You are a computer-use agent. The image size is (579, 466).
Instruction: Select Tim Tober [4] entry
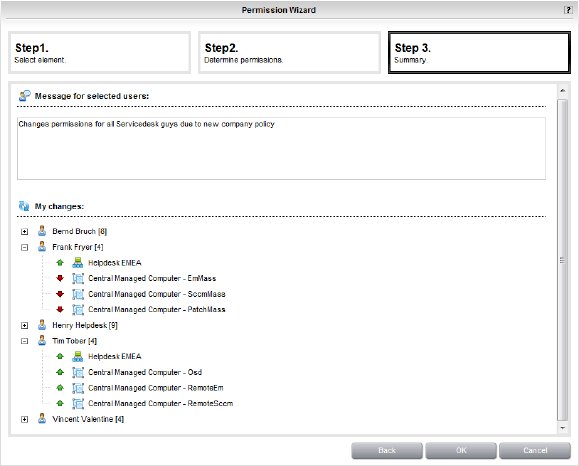tap(74, 340)
